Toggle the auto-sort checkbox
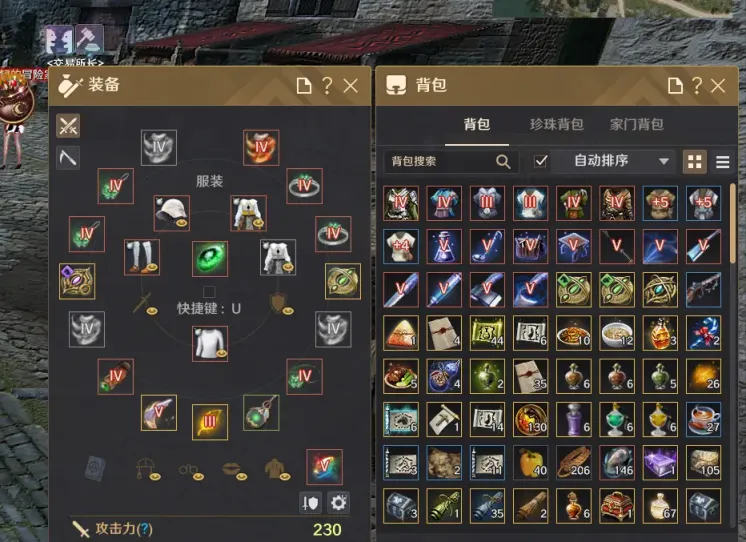746x542 pixels. click(540, 161)
